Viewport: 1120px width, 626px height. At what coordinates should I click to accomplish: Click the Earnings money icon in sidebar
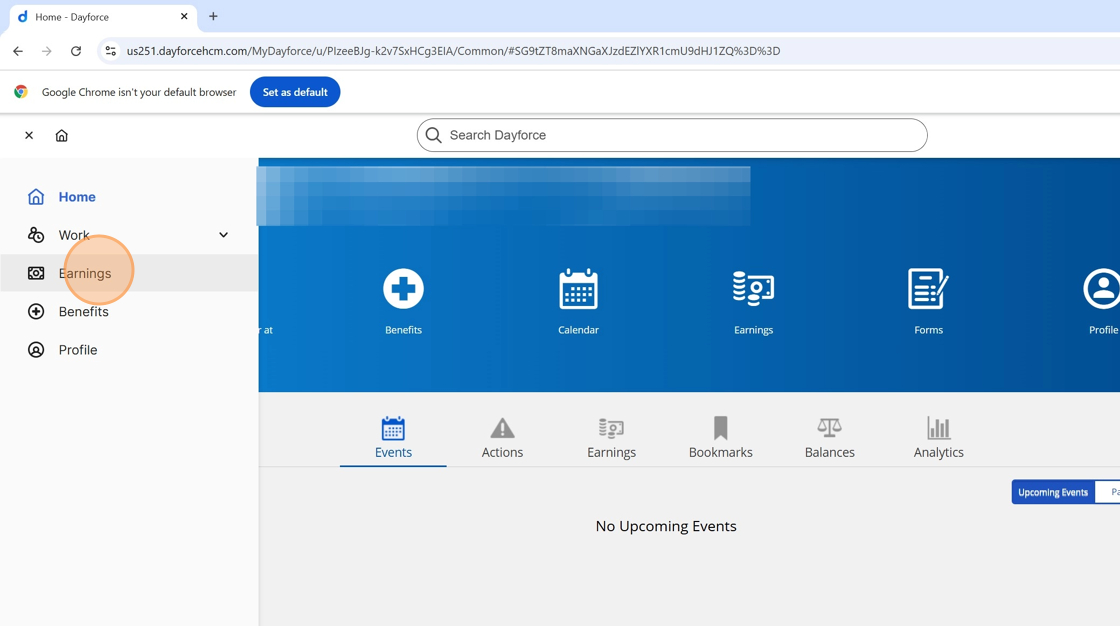click(x=36, y=273)
